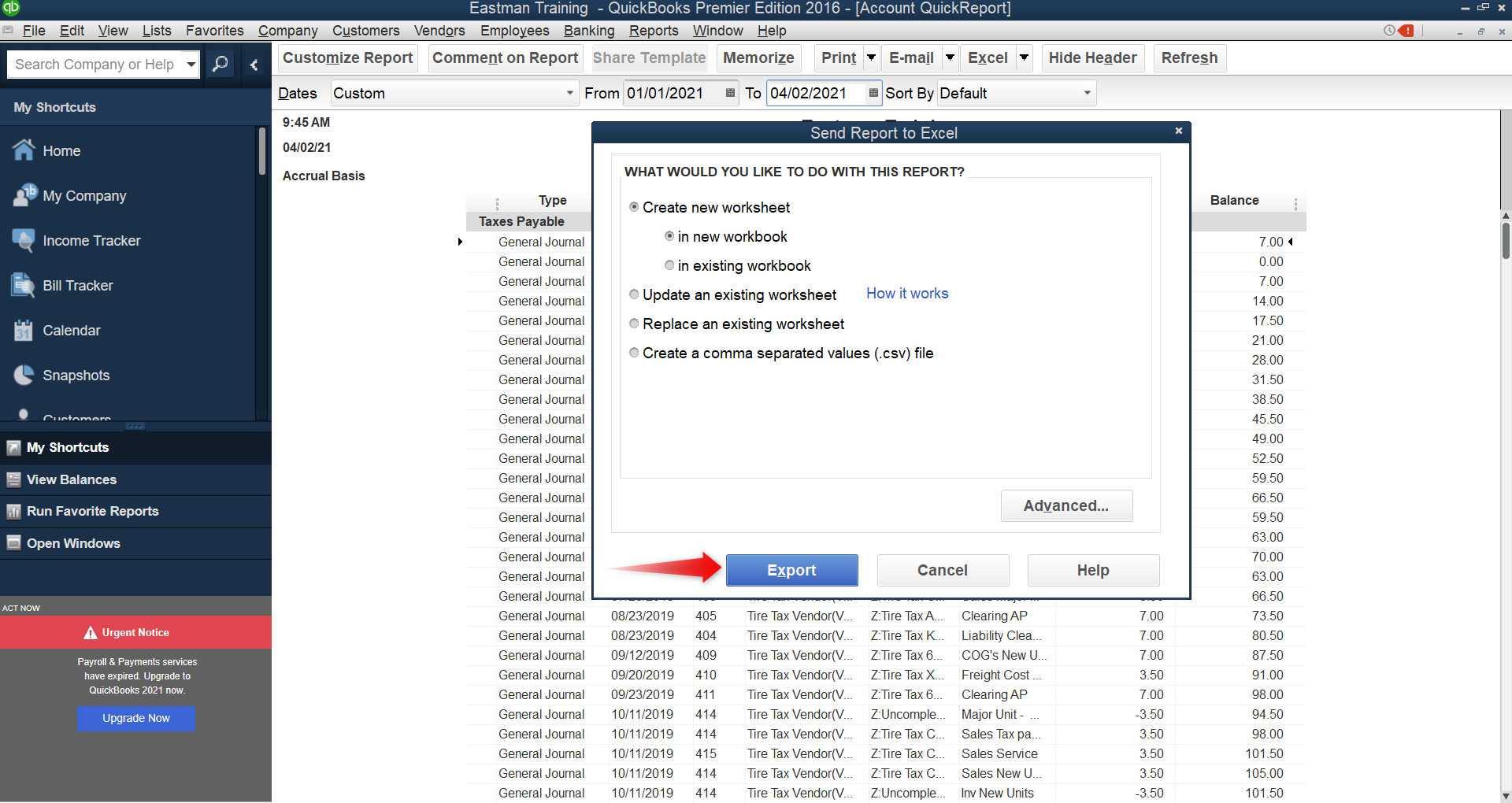Open the Lists menu
This screenshot has height=803, width=1512.
click(x=157, y=30)
